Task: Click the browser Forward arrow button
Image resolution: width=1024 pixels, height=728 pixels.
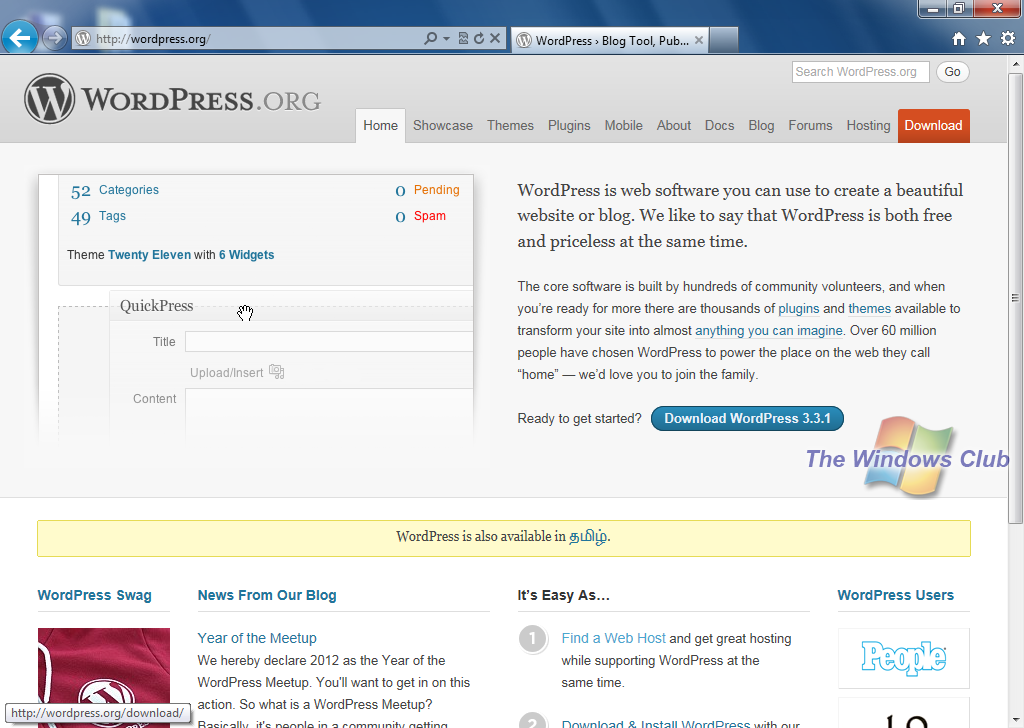Action: [55, 39]
